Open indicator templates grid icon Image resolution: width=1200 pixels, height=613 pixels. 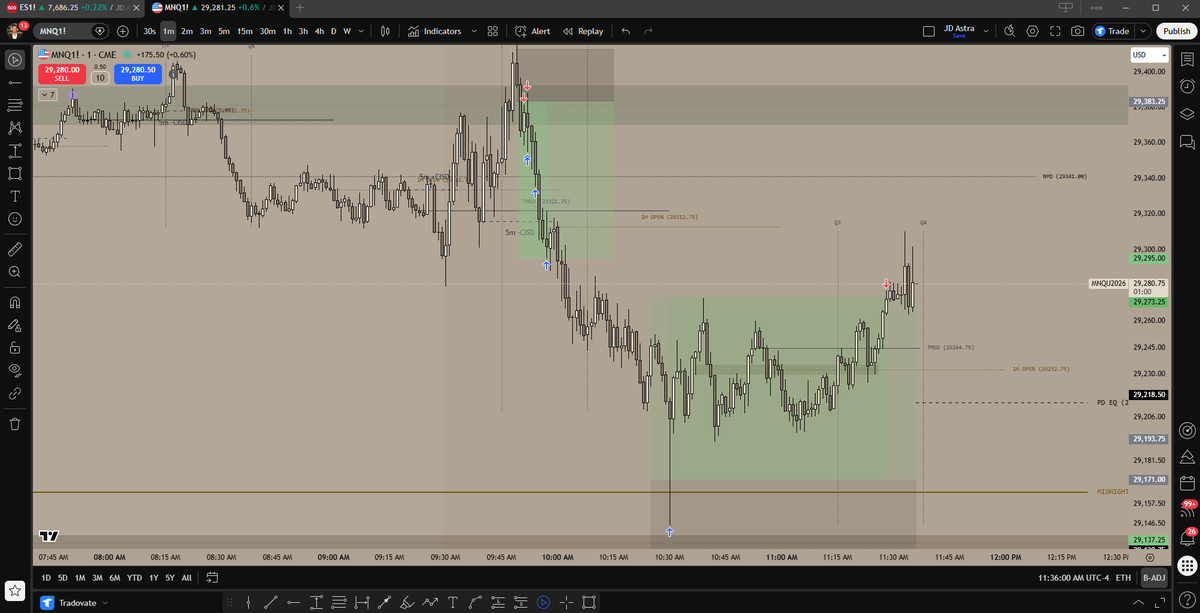(493, 31)
